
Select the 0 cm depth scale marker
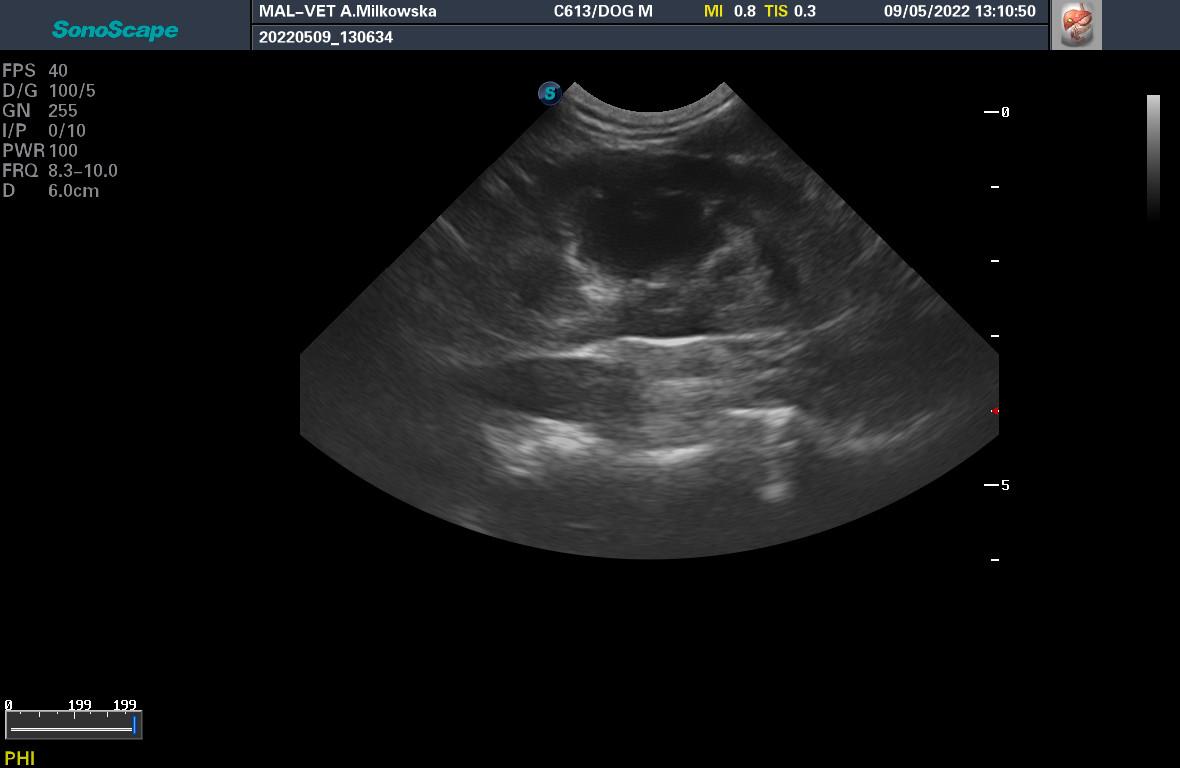pyautogui.click(x=998, y=112)
